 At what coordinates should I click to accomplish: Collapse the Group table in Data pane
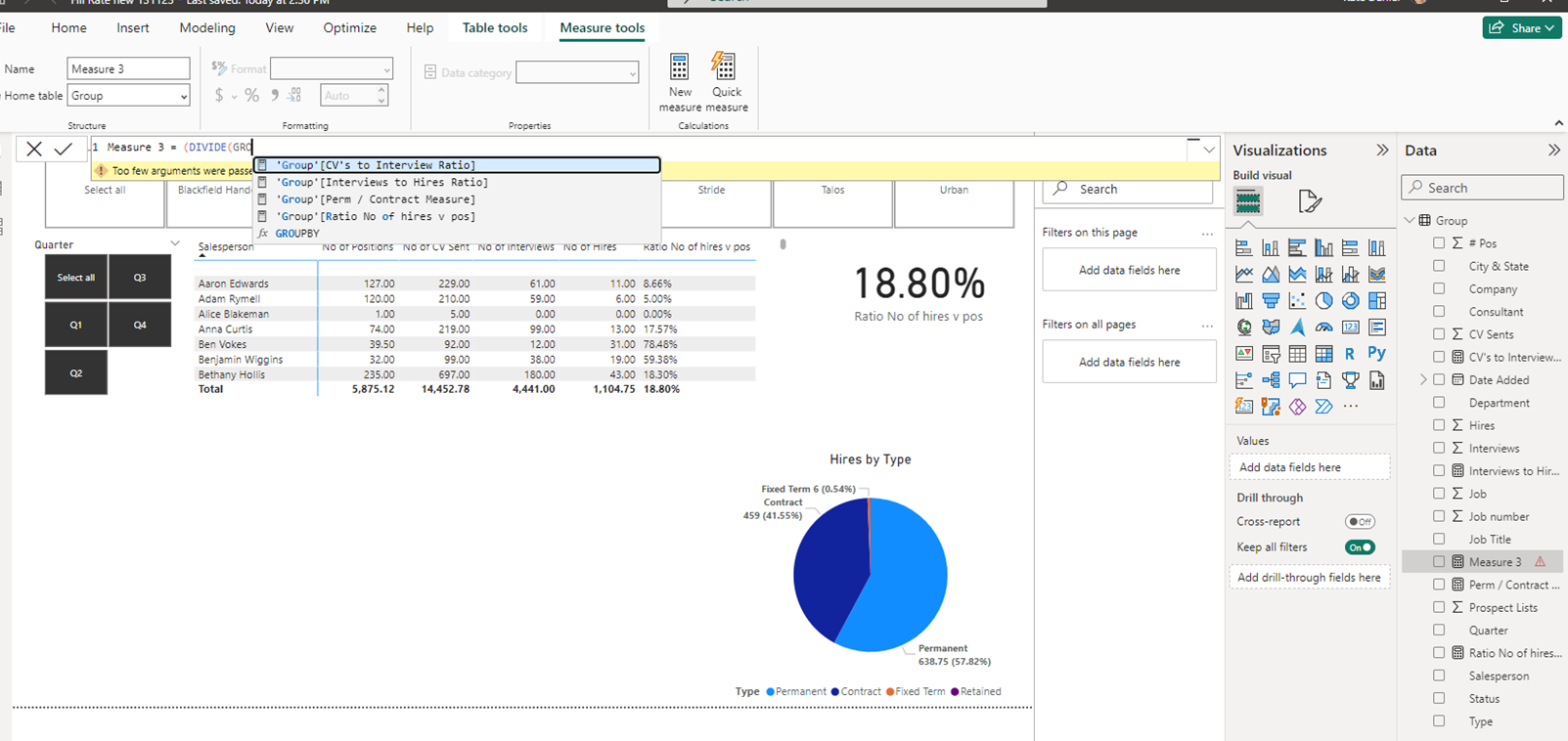point(1410,220)
